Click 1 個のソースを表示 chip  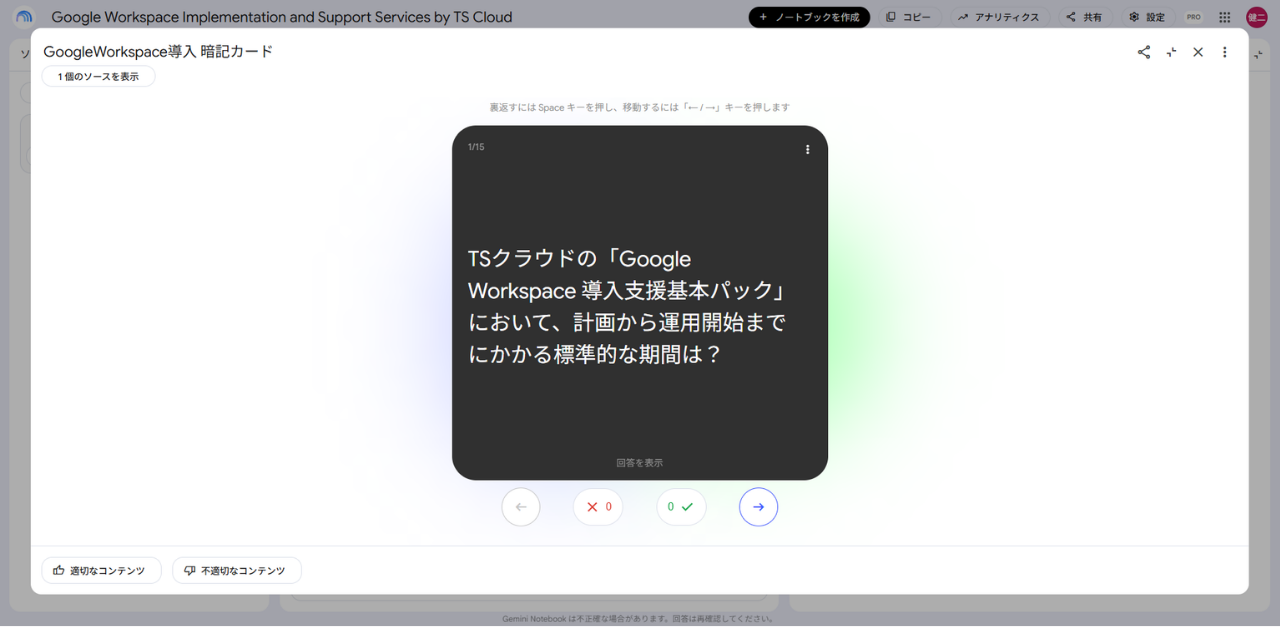click(98, 76)
